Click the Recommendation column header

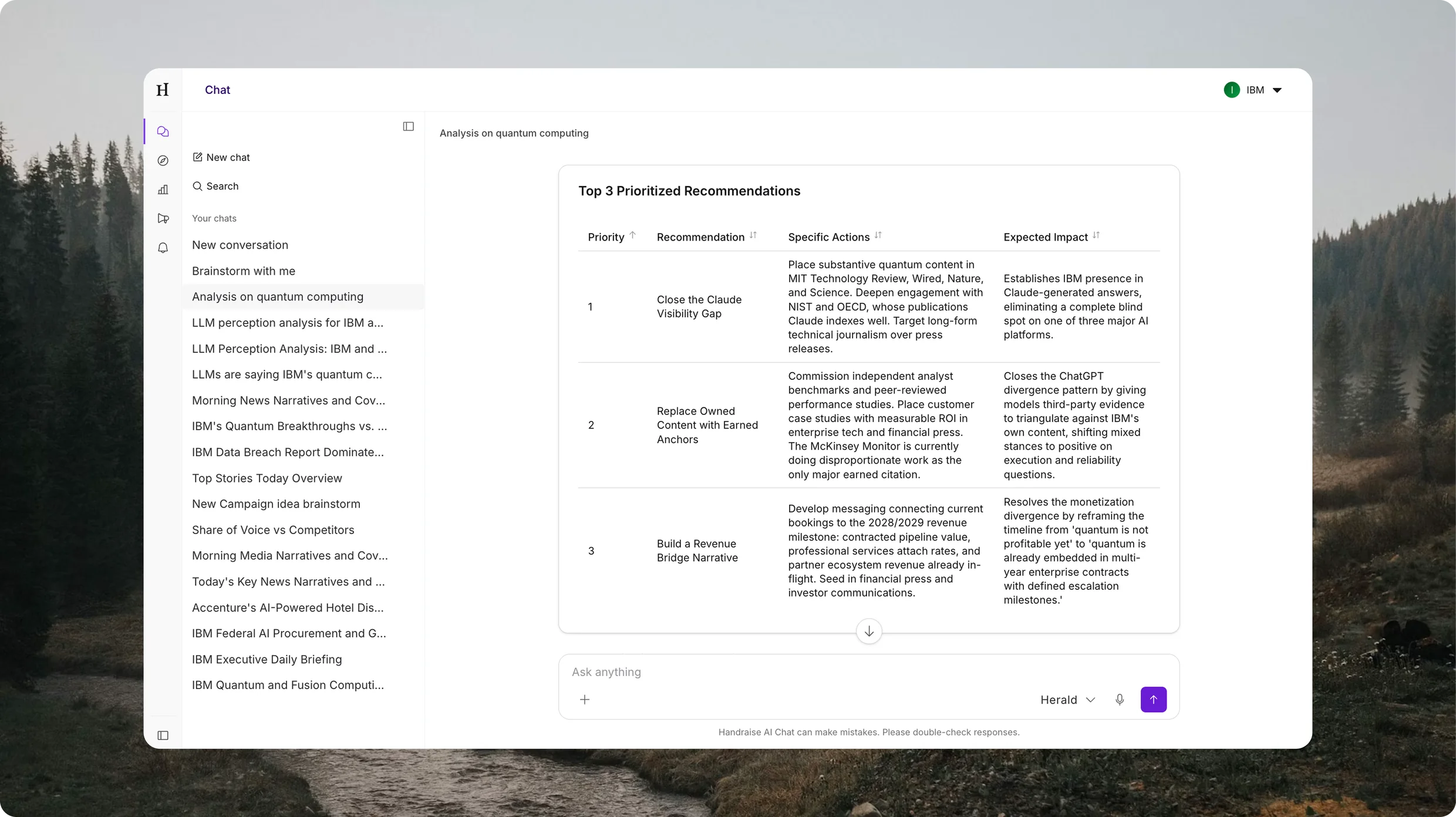click(700, 237)
